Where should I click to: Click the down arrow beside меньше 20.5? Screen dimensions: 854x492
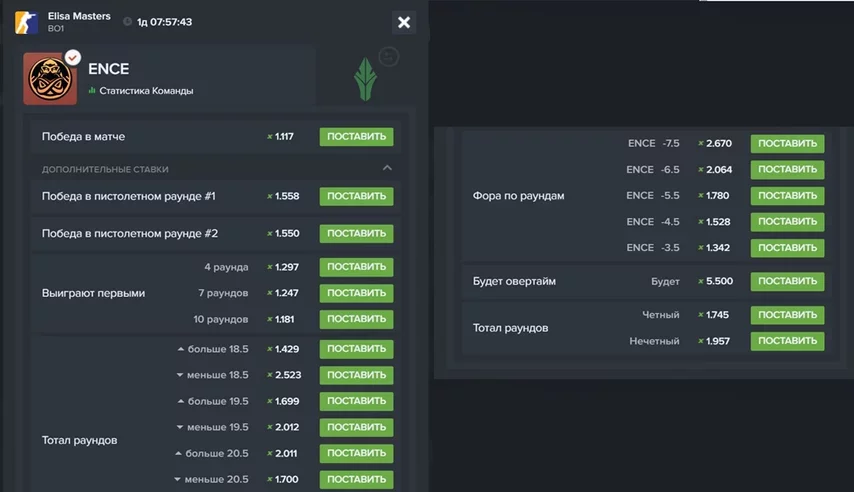[x=177, y=479]
